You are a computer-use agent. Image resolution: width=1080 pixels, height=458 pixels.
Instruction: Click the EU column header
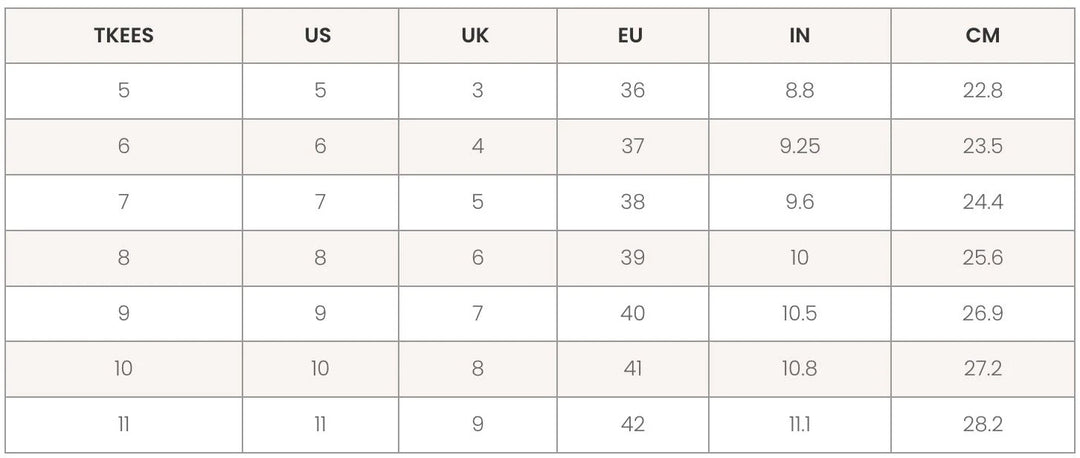coord(631,36)
